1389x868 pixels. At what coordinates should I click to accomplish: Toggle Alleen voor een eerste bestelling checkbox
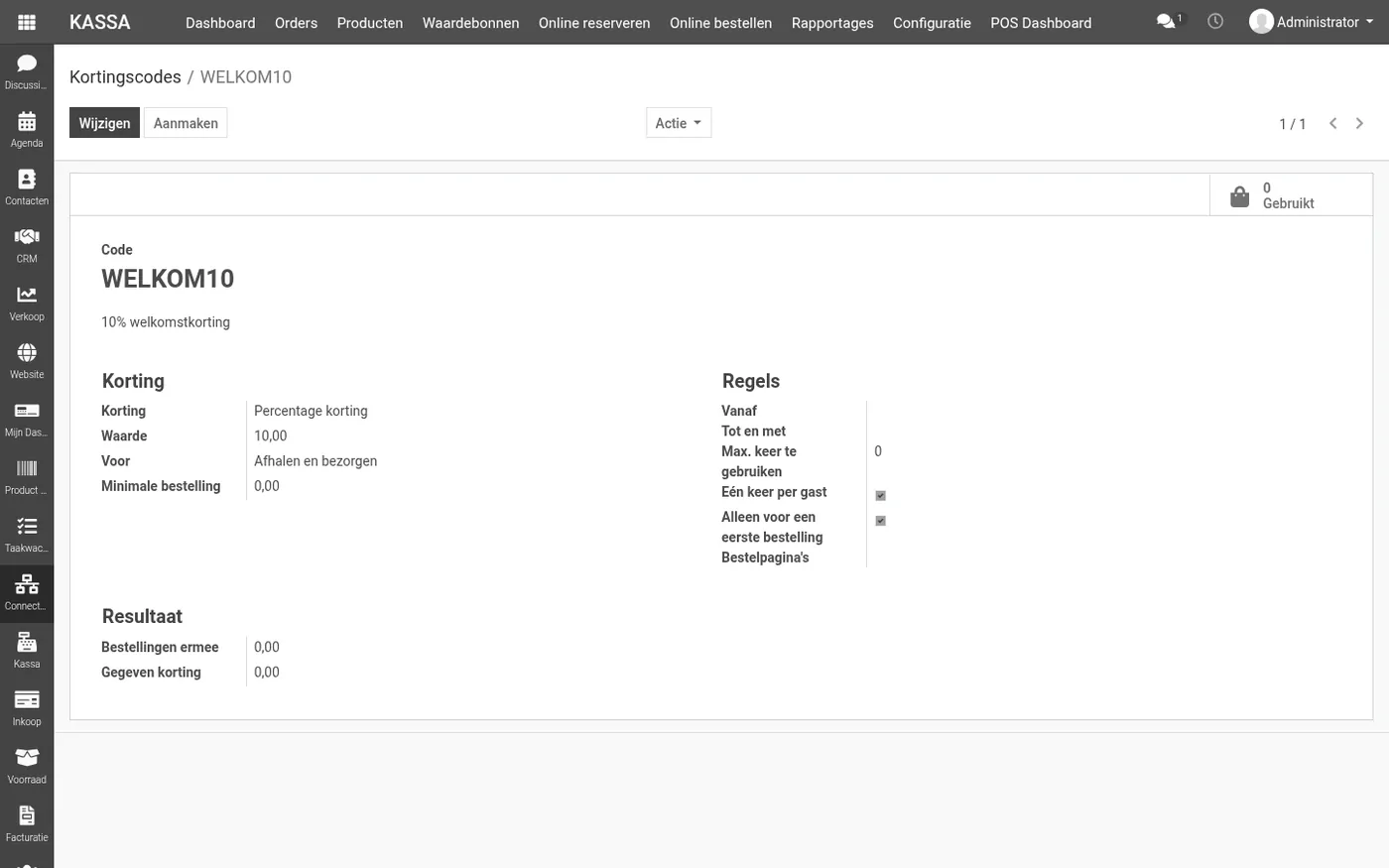click(x=880, y=520)
